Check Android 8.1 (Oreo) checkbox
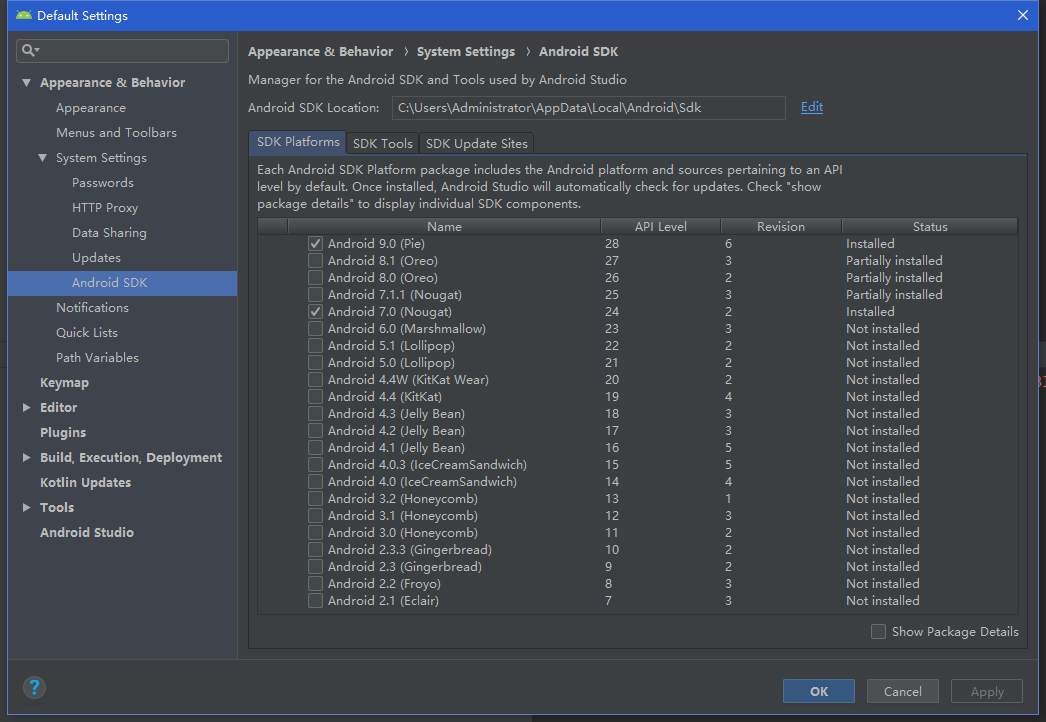The height and width of the screenshot is (722, 1046). tap(316, 260)
